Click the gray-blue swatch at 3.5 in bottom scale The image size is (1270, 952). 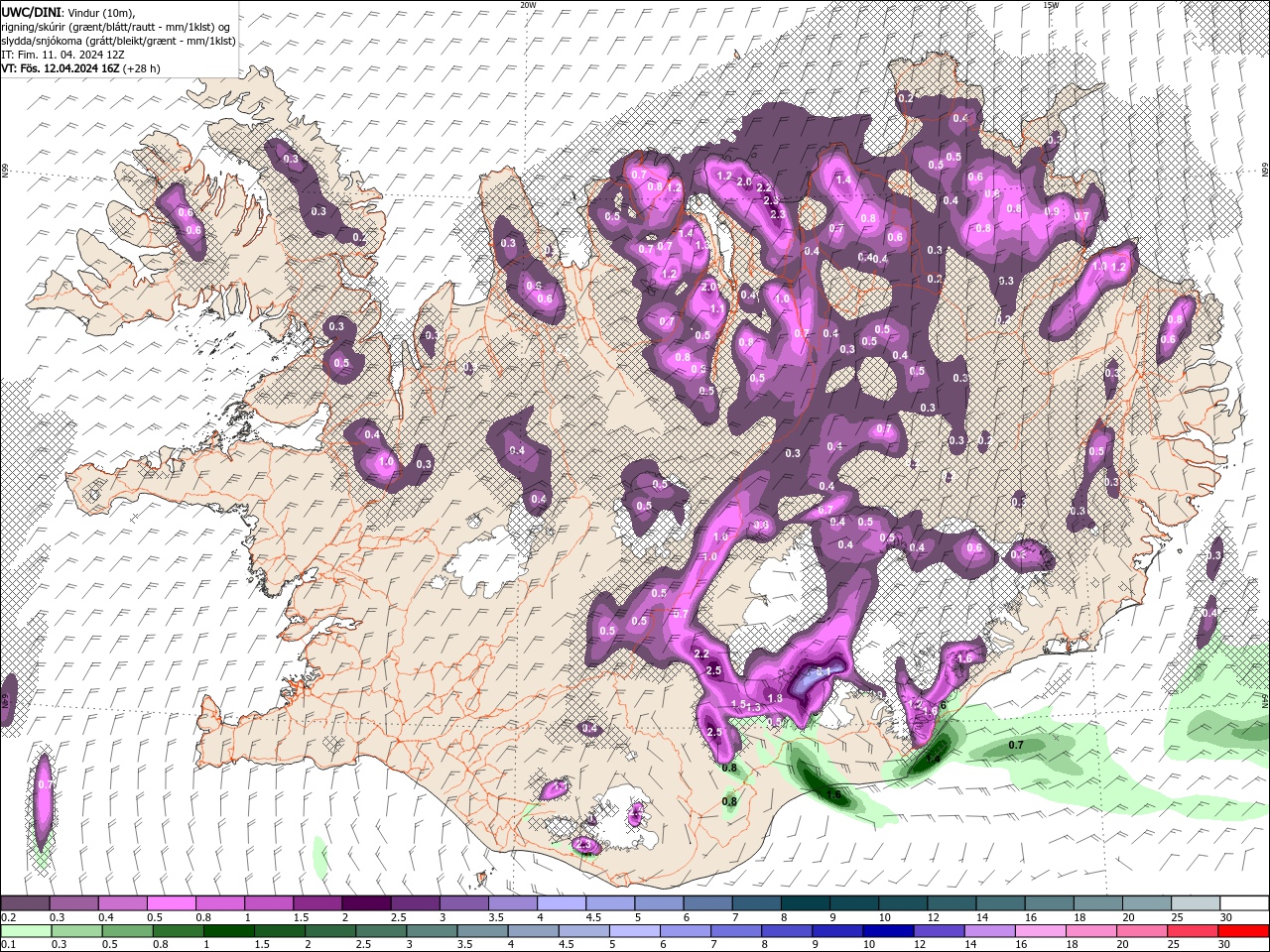[484, 930]
